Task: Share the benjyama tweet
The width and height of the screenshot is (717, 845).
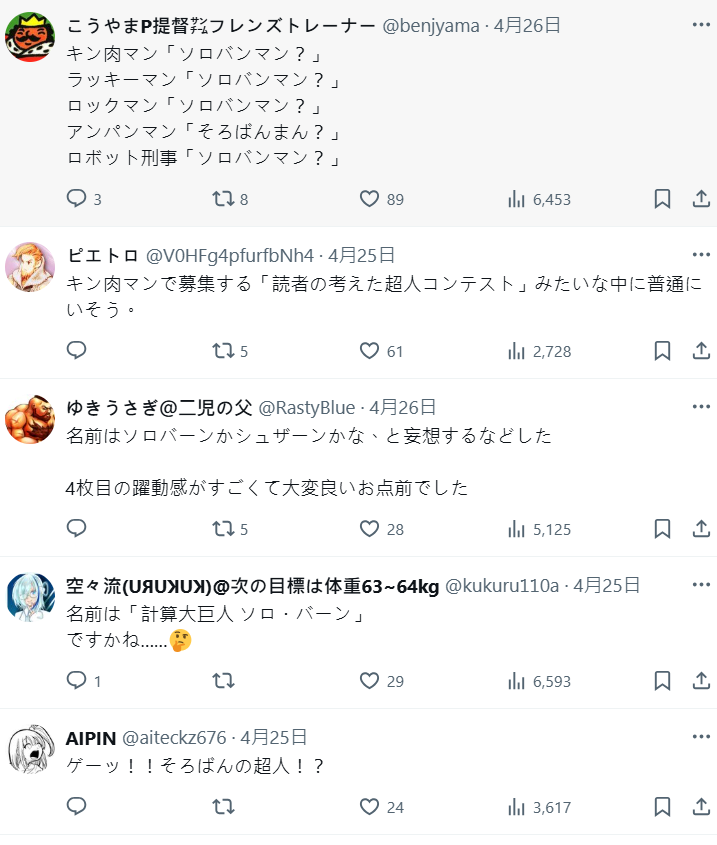Action: (x=701, y=199)
